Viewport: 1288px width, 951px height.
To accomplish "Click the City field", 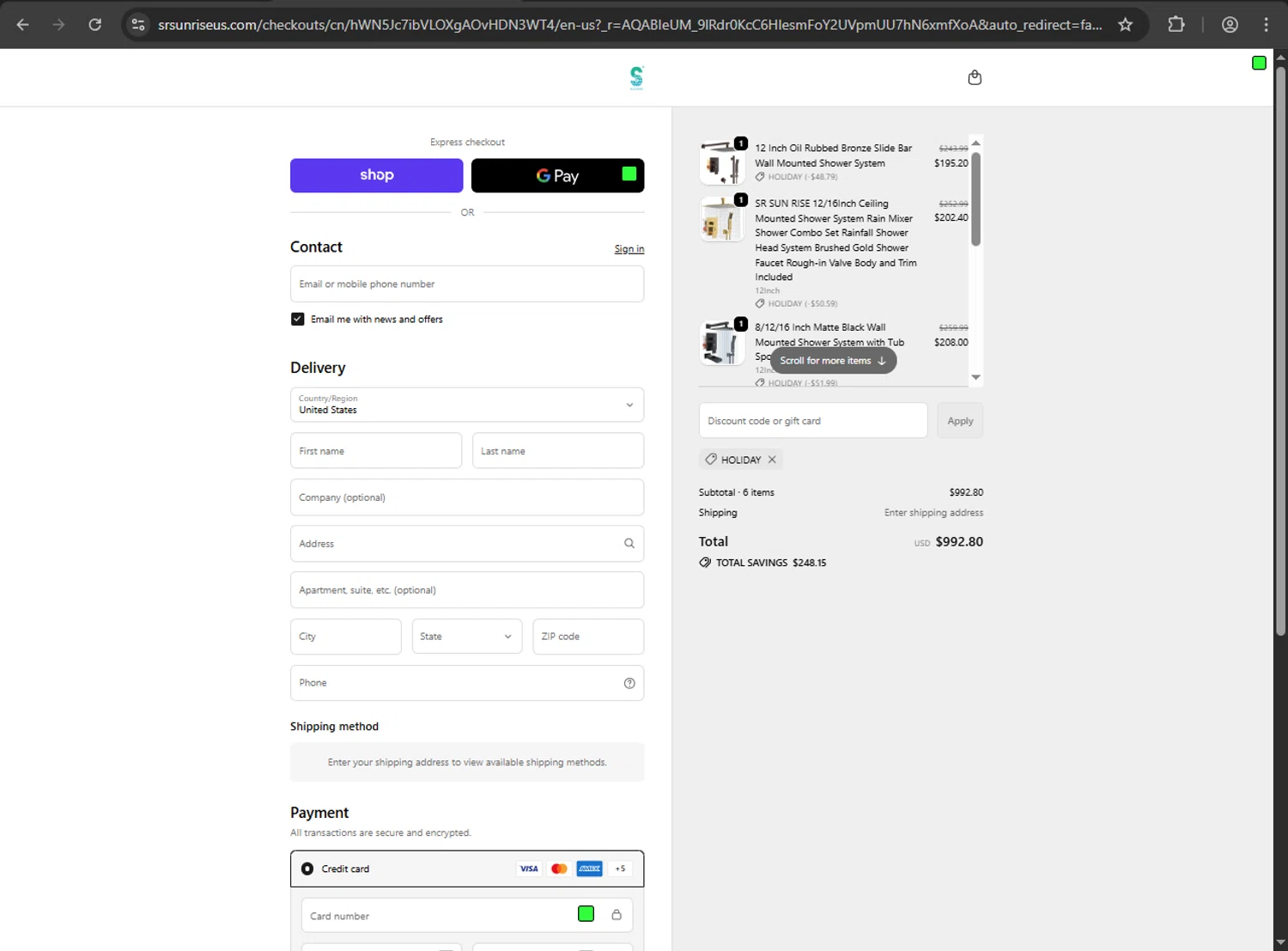I will pyautogui.click(x=346, y=637).
